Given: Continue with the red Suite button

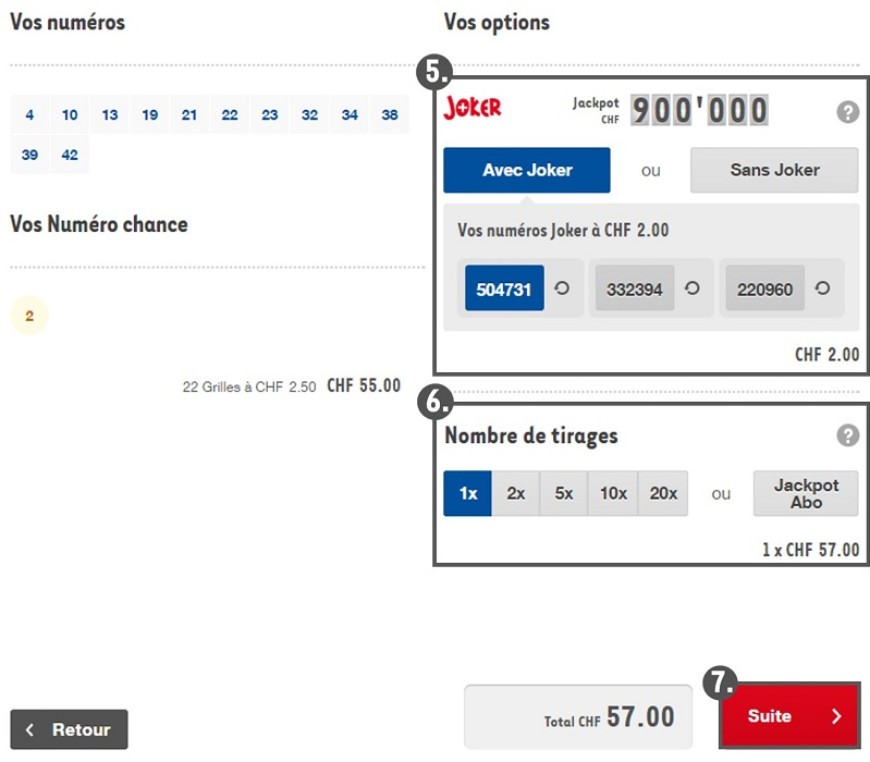Looking at the screenshot, I should click(789, 716).
